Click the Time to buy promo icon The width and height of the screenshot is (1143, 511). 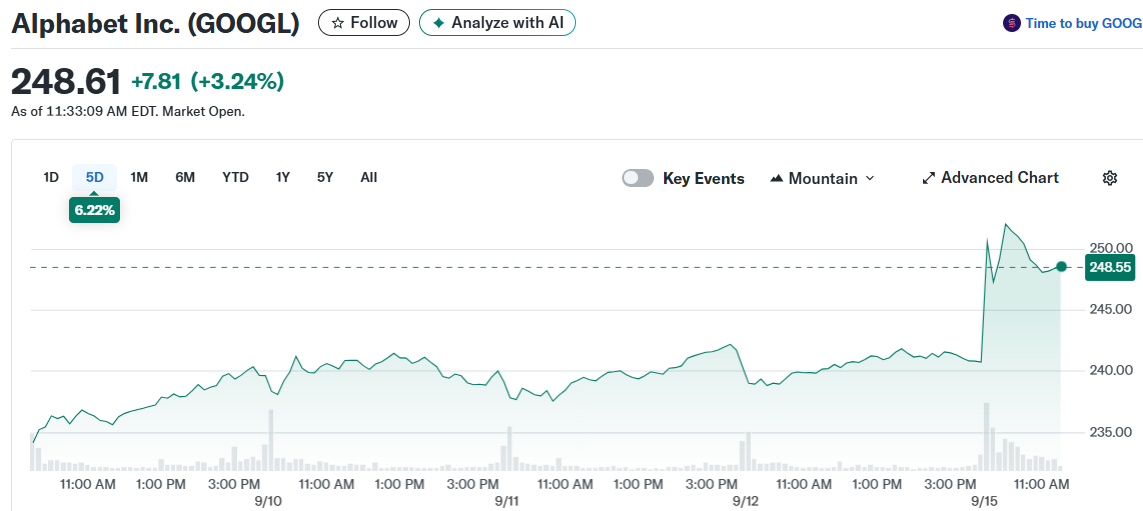pyautogui.click(x=1011, y=23)
